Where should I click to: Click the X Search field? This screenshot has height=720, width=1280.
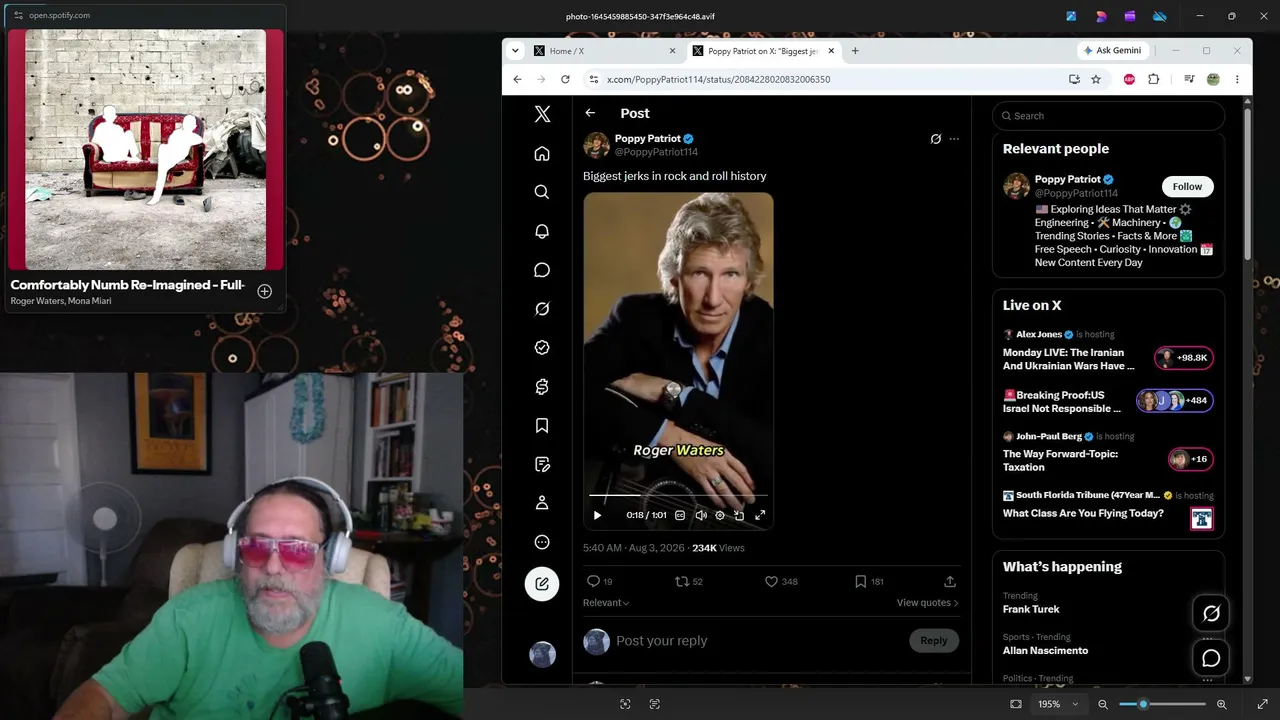[x=1108, y=116]
